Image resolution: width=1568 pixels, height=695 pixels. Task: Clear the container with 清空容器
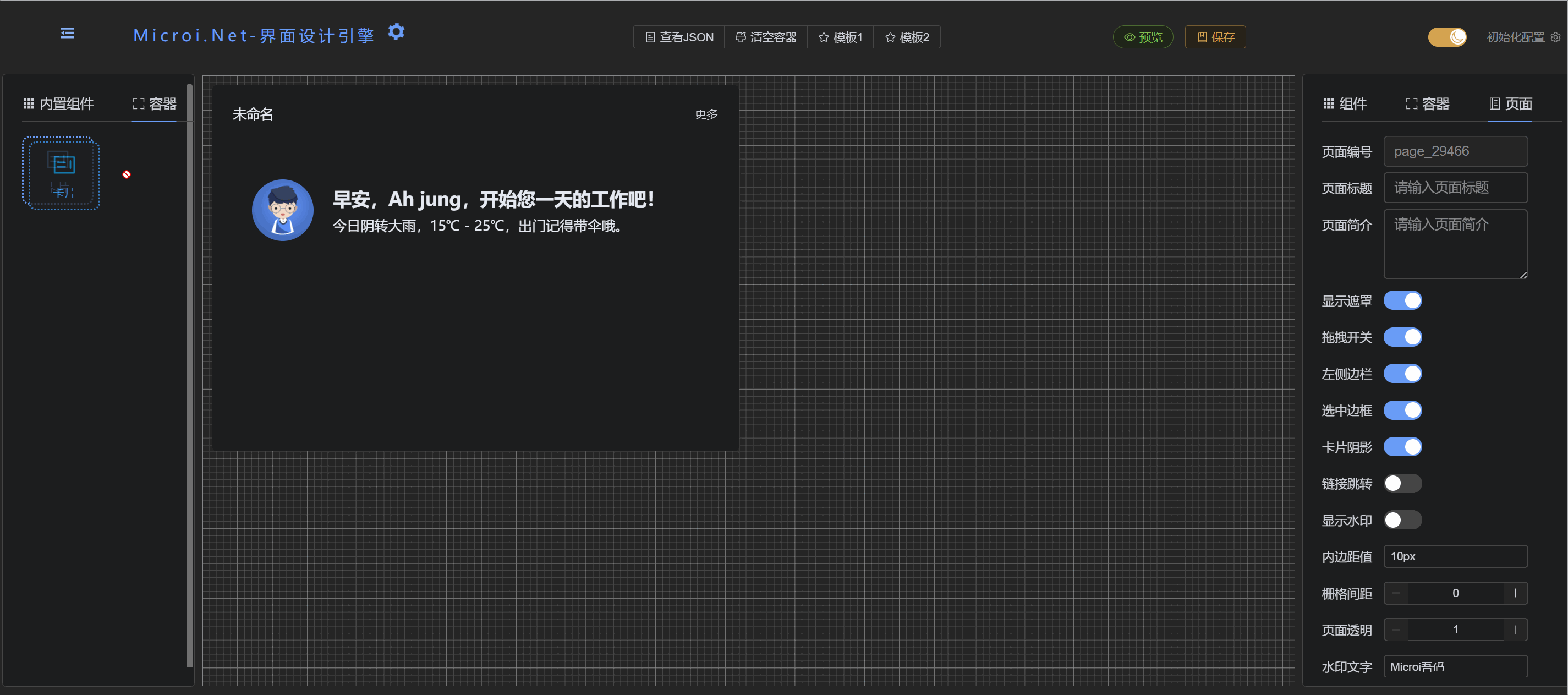click(x=766, y=36)
